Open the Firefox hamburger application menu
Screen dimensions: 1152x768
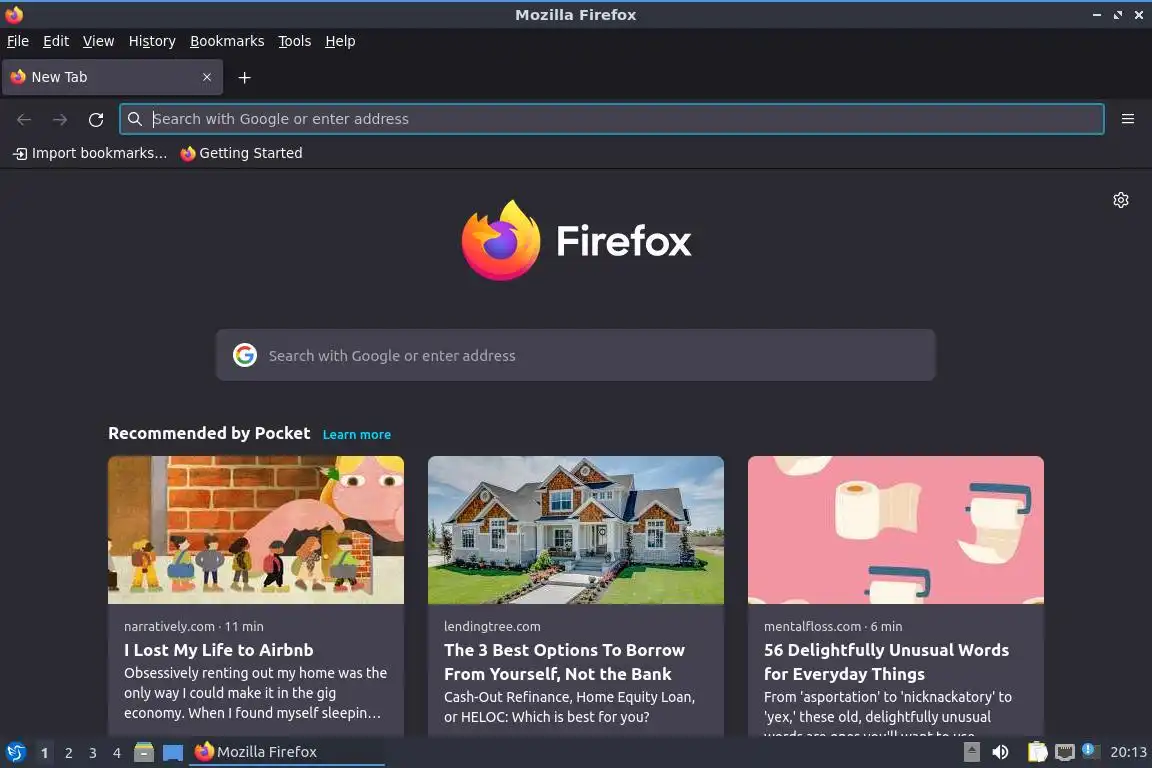click(x=1128, y=119)
